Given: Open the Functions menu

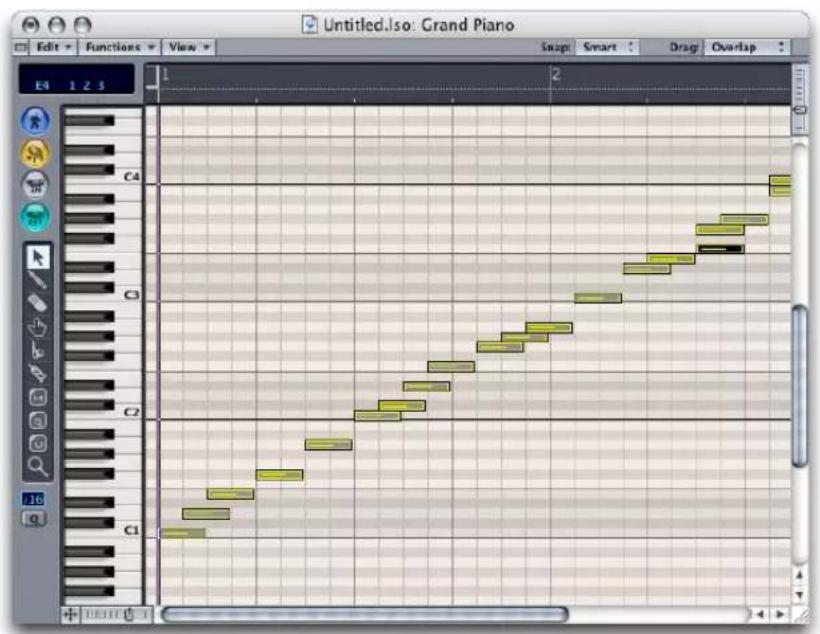Looking at the screenshot, I should tap(120, 47).
